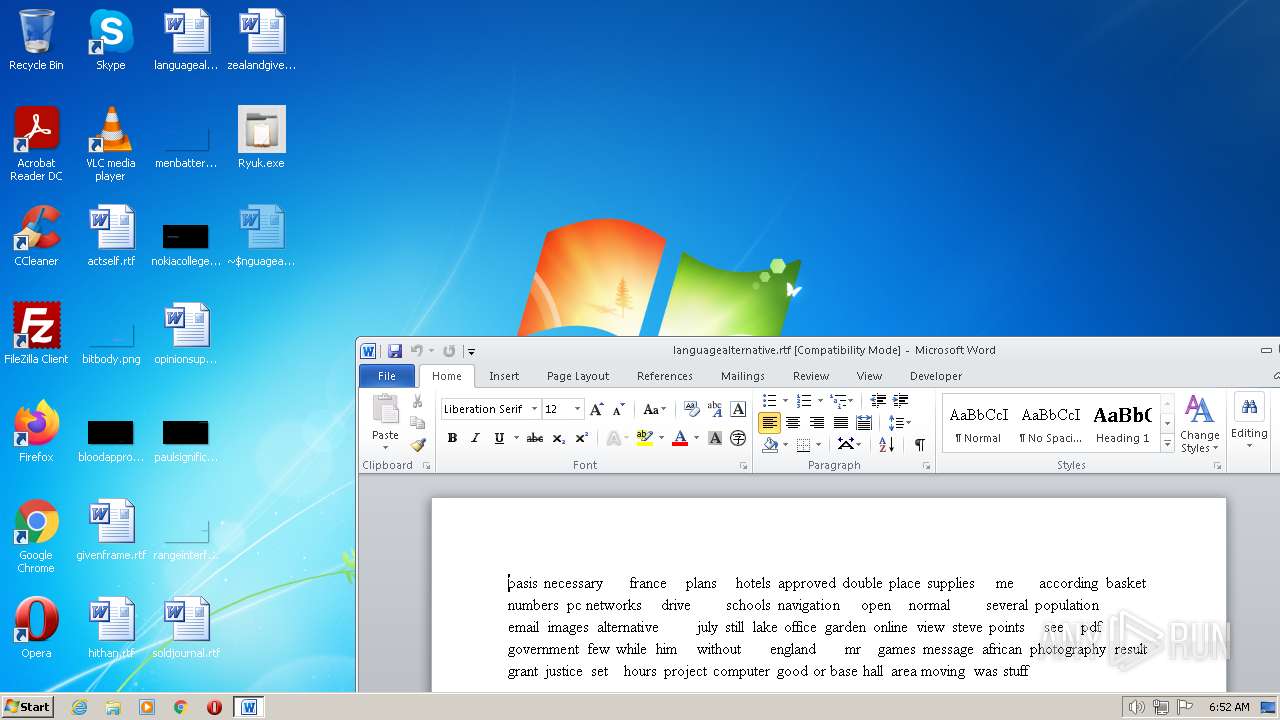Apply red font color
The height and width of the screenshot is (720, 1280).
point(680,438)
